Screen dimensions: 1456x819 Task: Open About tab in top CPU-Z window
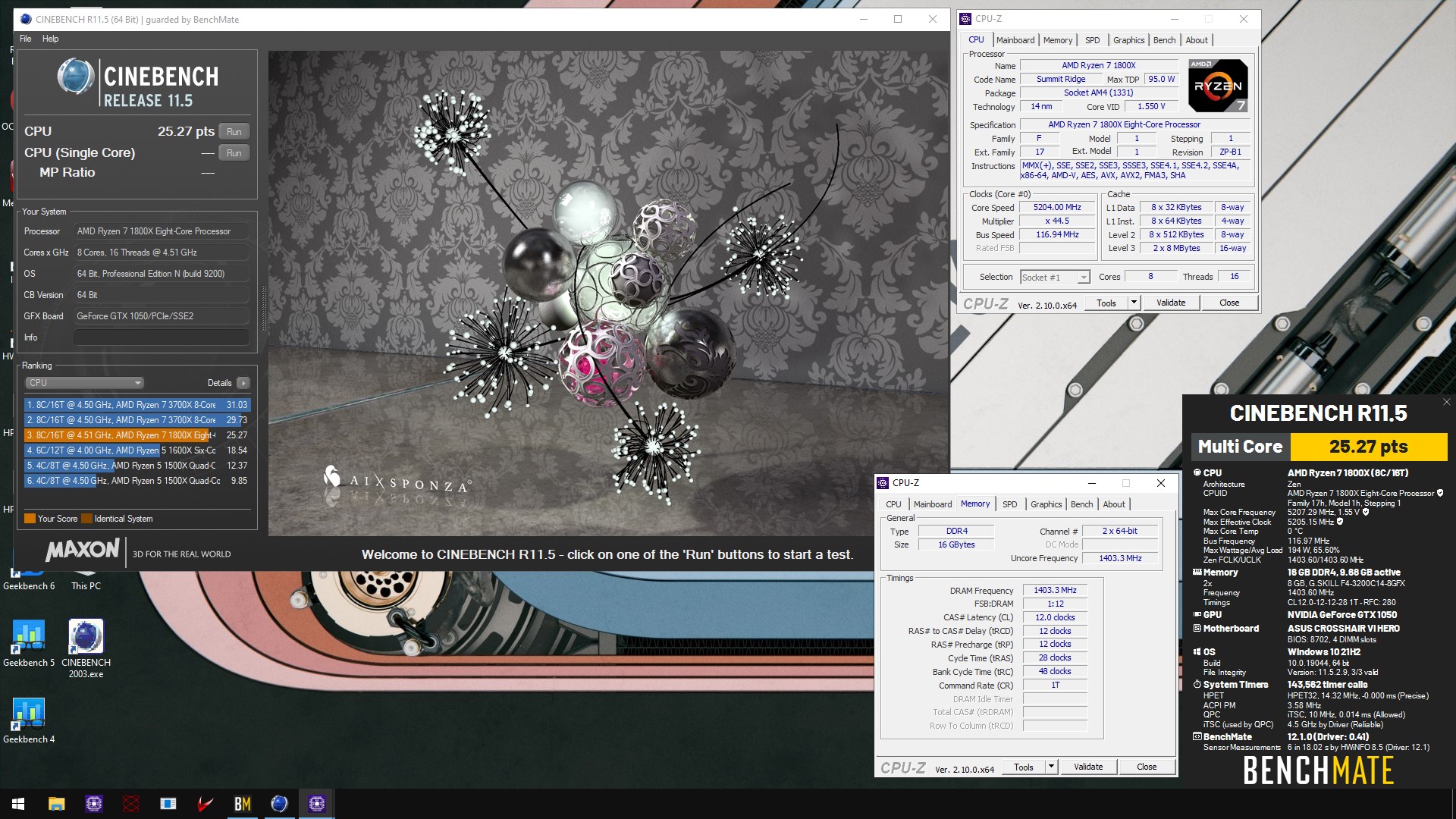pos(1197,40)
